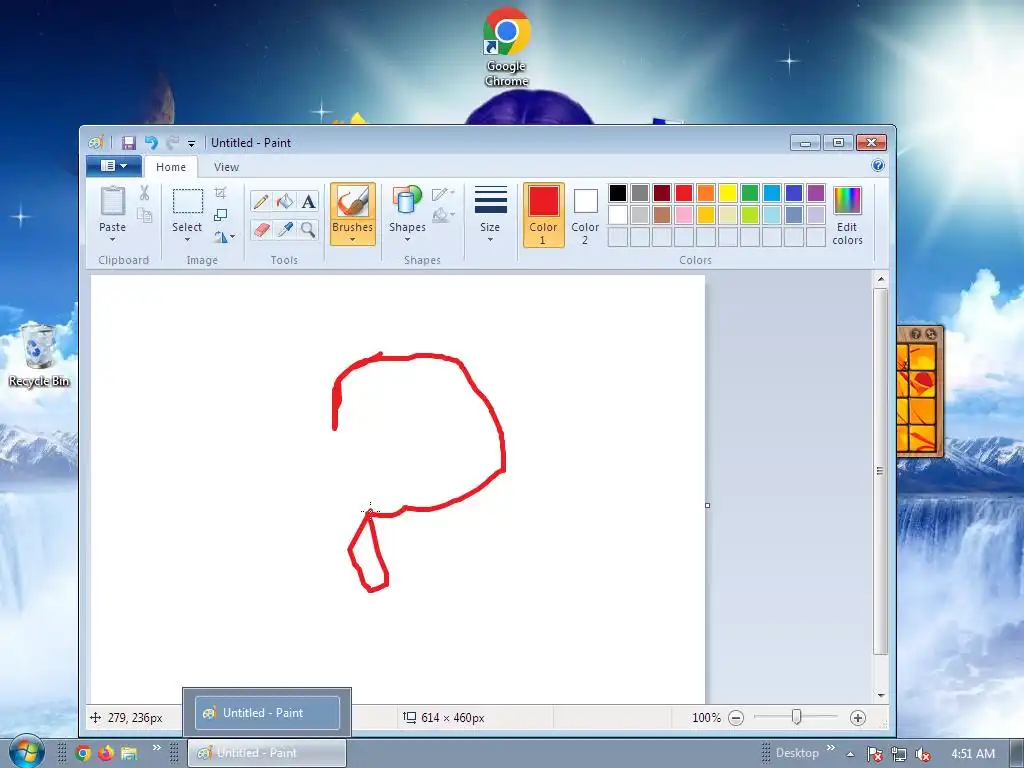Click the Paste clipboard icon
Screen dimensions: 1024x768
(112, 201)
